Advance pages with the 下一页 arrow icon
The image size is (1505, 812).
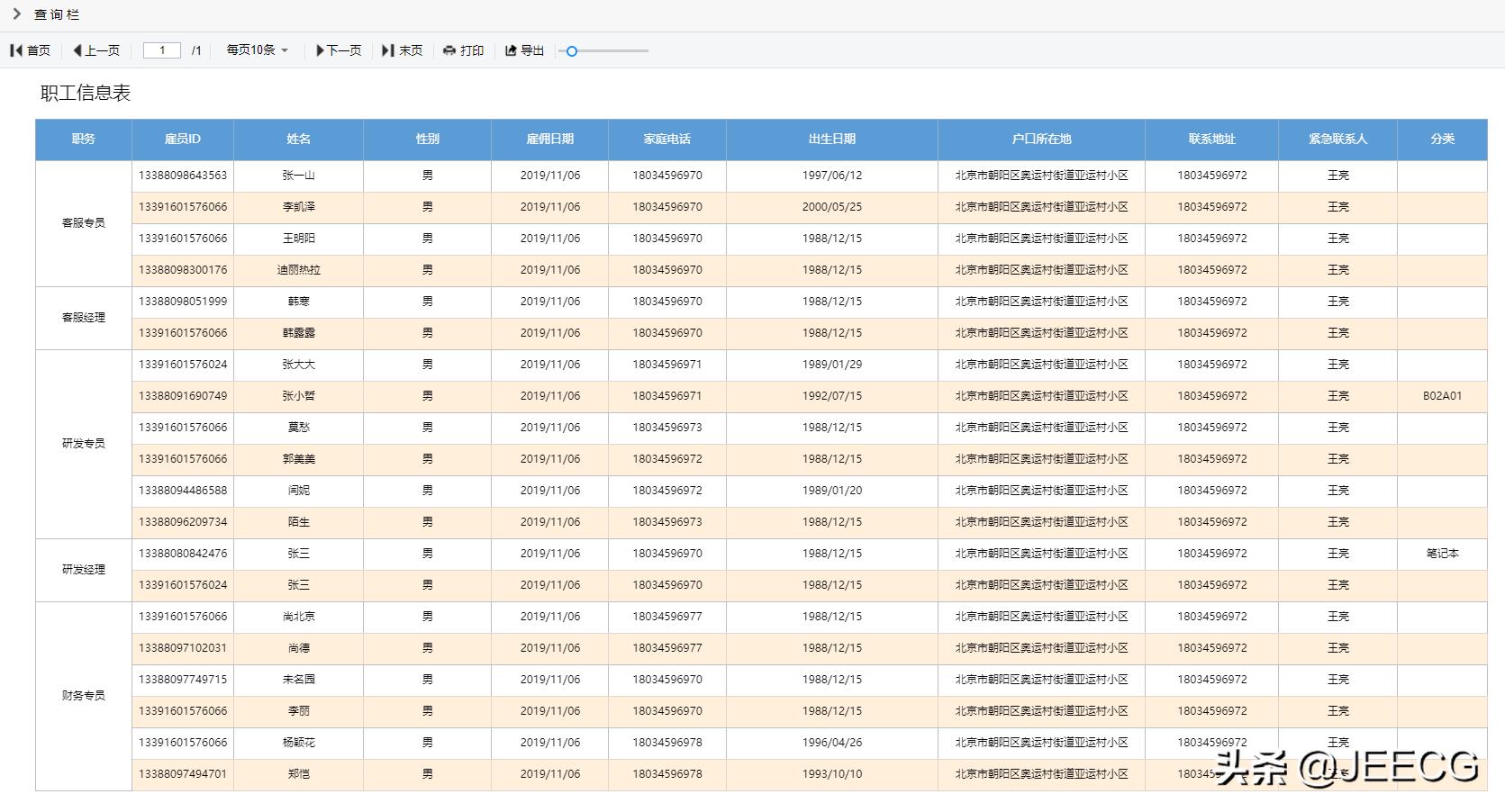pos(322,50)
